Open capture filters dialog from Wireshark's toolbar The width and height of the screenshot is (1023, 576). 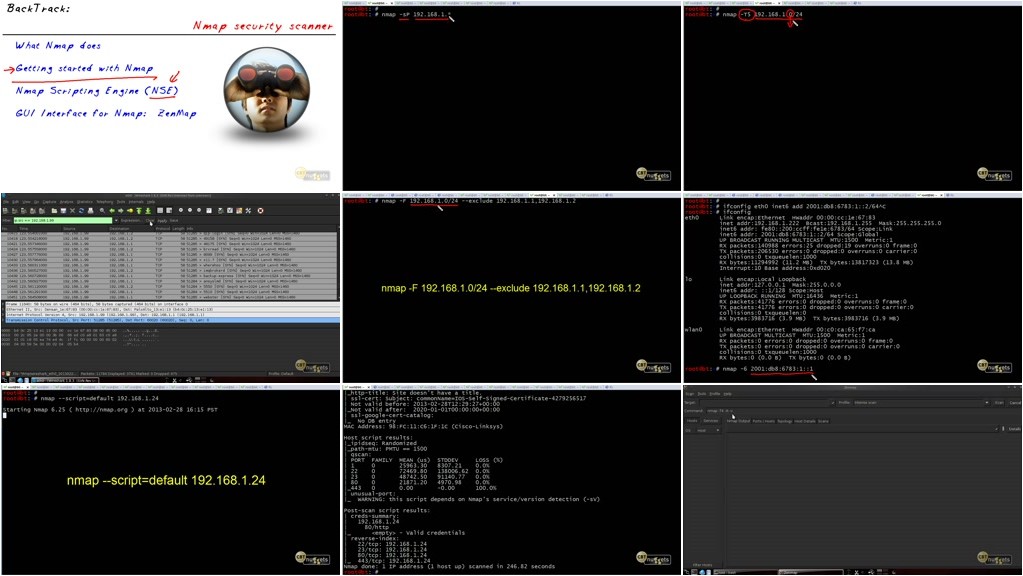tap(221, 211)
